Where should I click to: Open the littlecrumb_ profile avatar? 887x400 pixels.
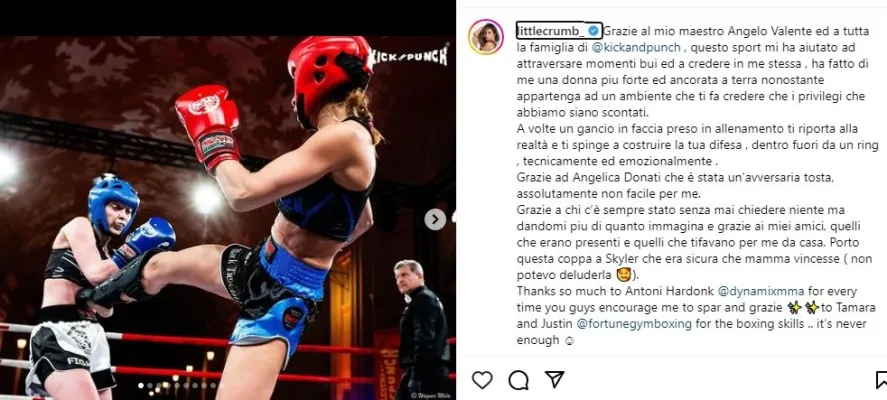tap(486, 36)
